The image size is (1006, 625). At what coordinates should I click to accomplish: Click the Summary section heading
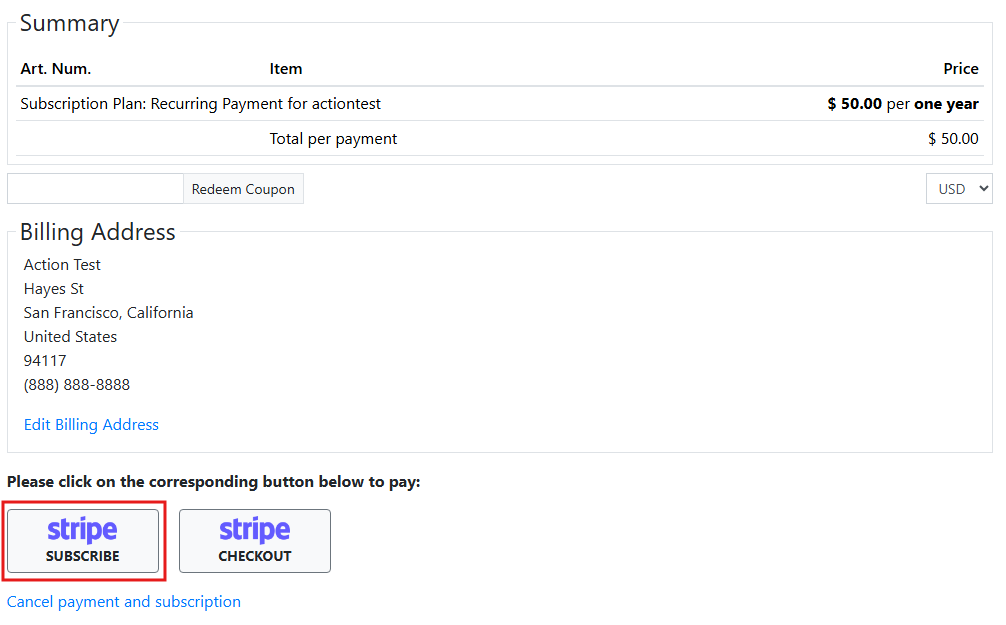pyautogui.click(x=69, y=24)
